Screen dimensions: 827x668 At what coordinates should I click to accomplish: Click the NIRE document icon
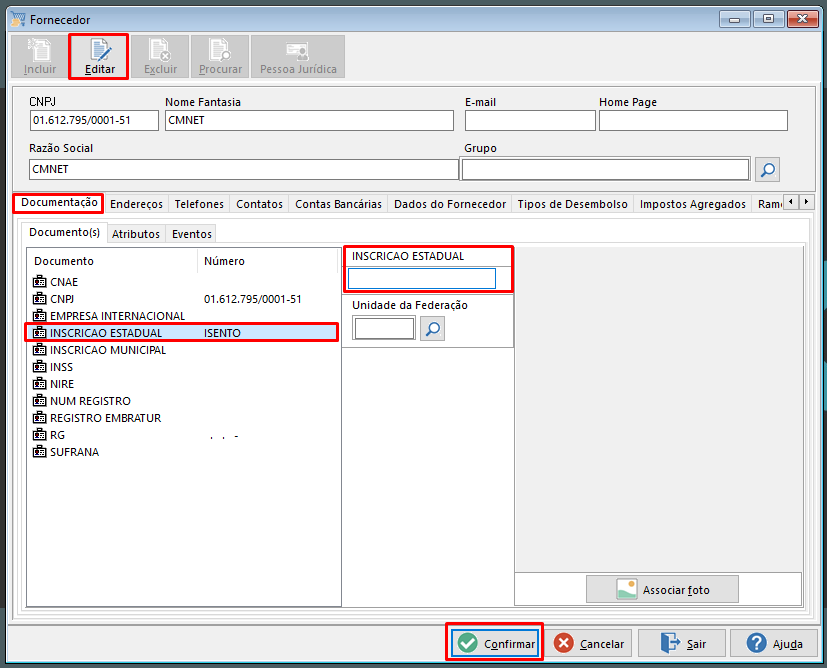click(40, 384)
